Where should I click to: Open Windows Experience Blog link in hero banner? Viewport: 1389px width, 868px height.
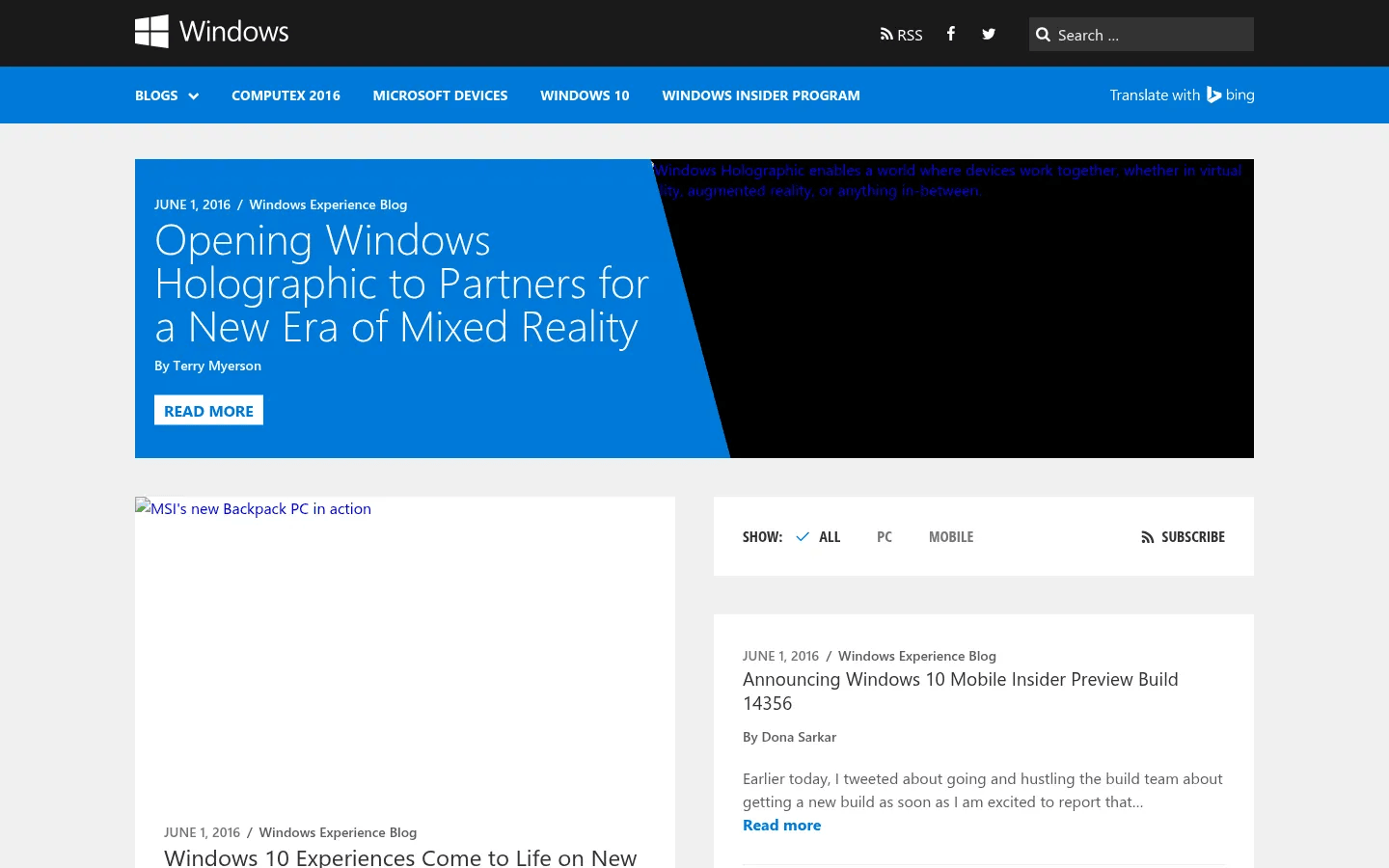[328, 204]
